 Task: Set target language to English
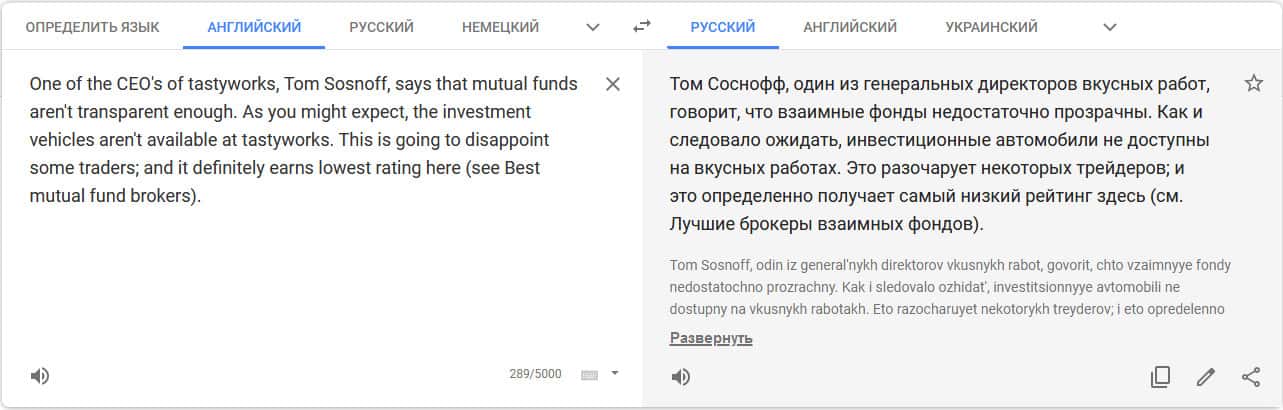[x=850, y=27]
